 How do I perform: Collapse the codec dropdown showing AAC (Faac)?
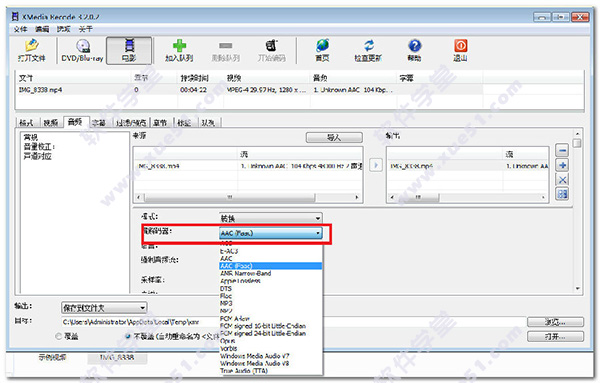coord(271,233)
